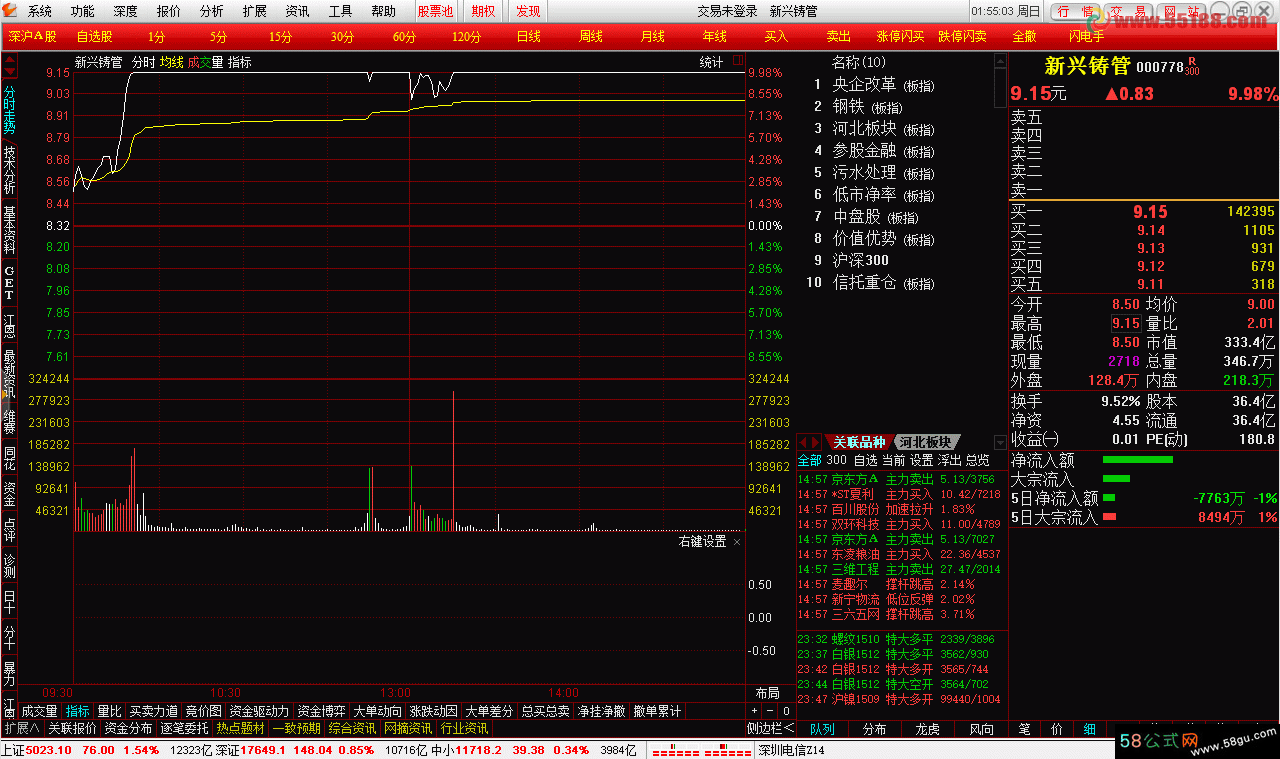Viewport: 1280px width, 759px height.
Task: Click 央企改革 in the sector list
Action: tap(864, 84)
